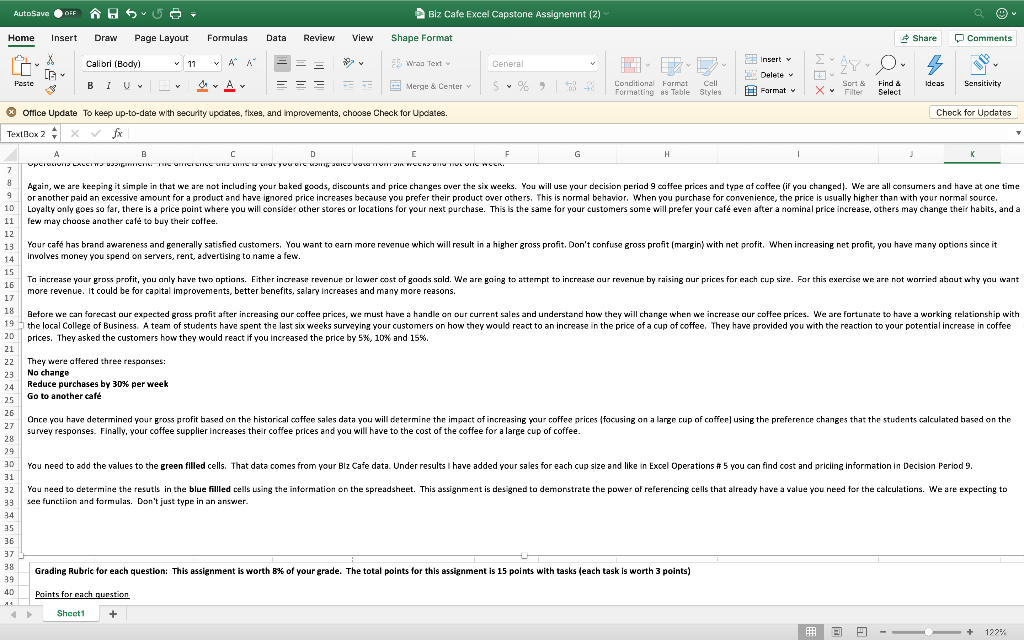Zoom in with the plus button
Screen dimensions: 1024x640
coord(970,632)
